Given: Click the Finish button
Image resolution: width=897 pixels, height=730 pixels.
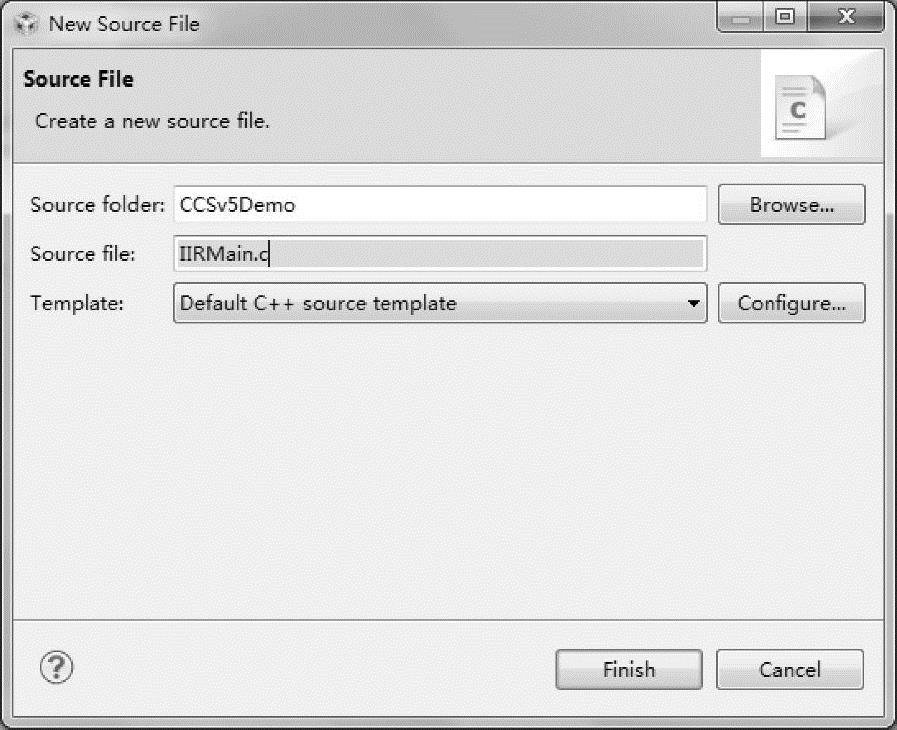Looking at the screenshot, I should point(628,670).
